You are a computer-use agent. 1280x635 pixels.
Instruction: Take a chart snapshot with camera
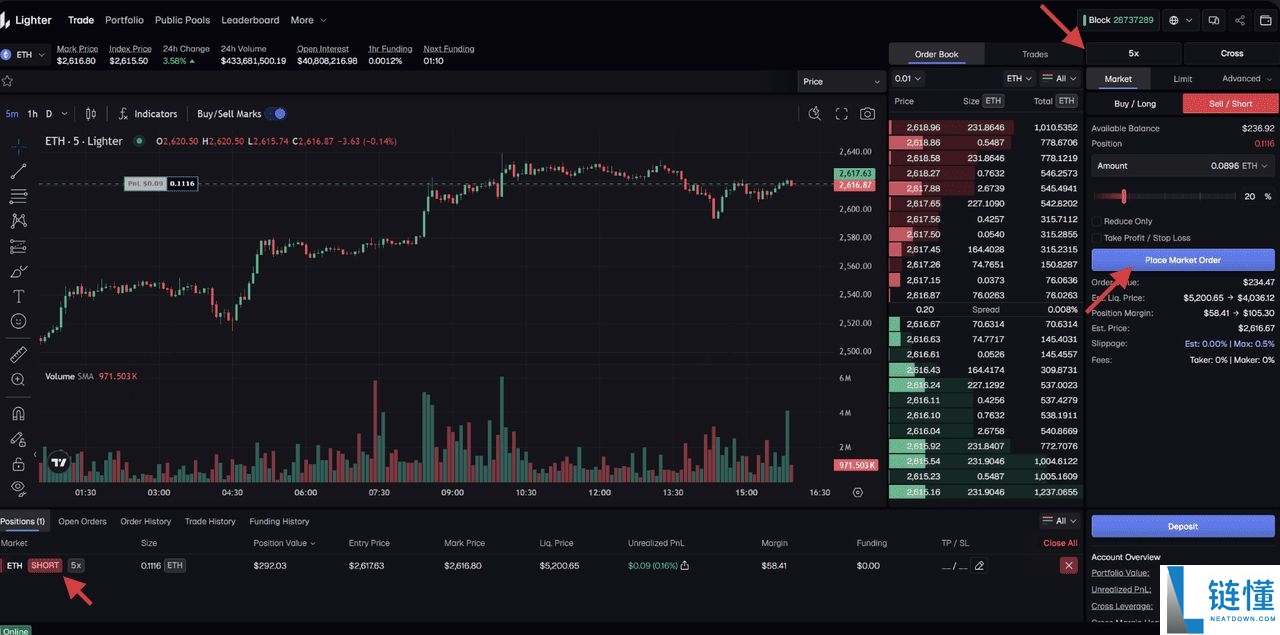[867, 114]
